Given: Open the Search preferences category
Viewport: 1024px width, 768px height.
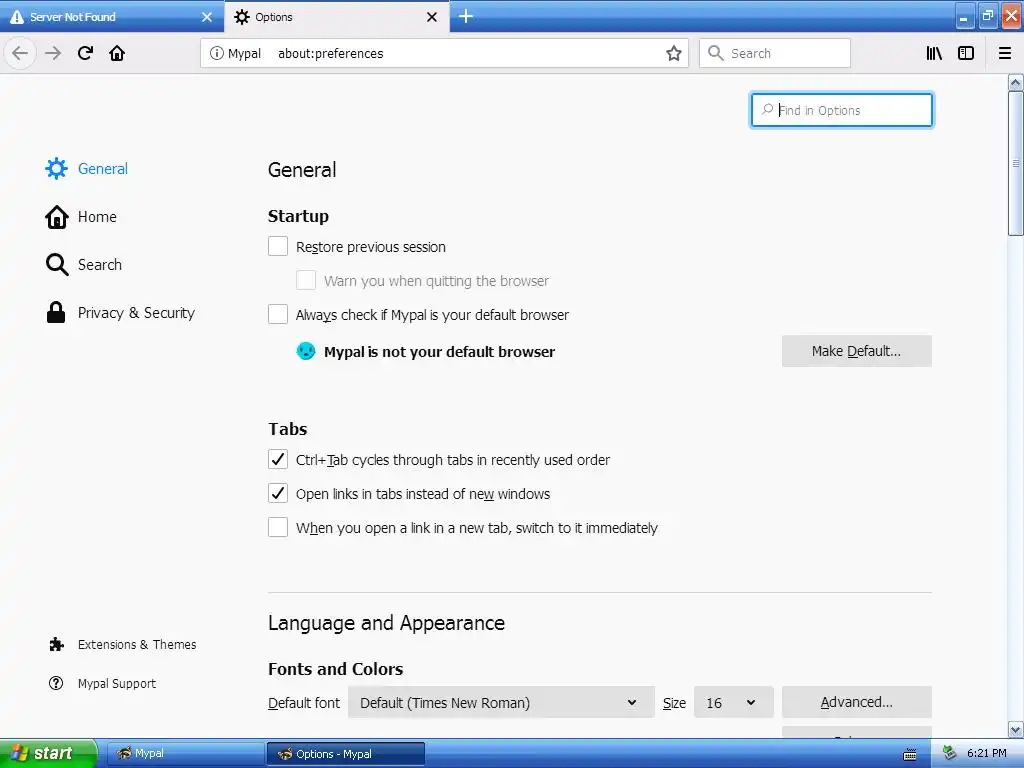Looking at the screenshot, I should pos(84,264).
